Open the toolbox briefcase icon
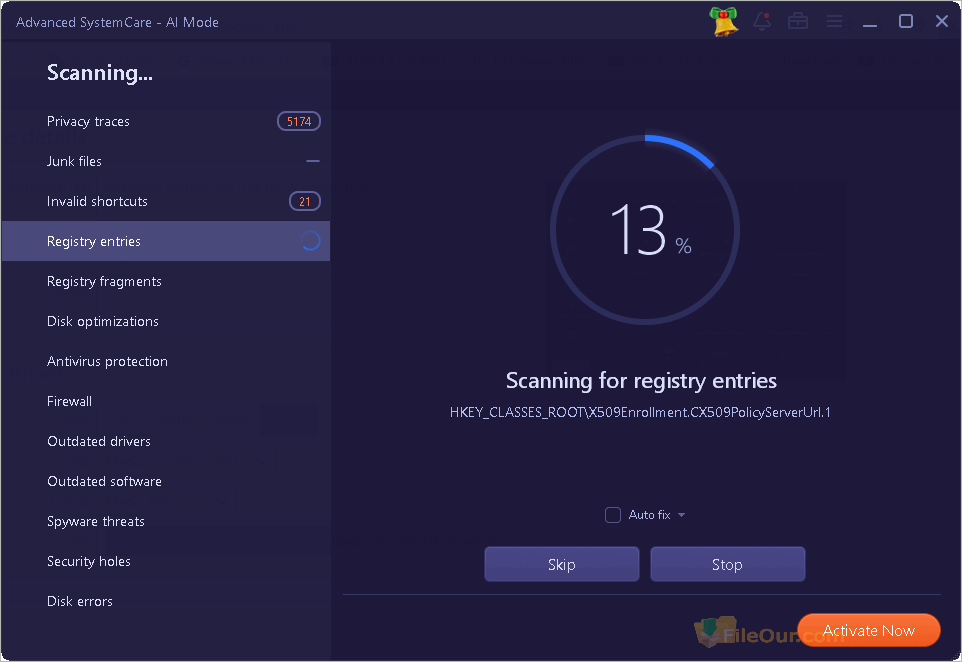The height and width of the screenshot is (662, 962). [x=798, y=21]
